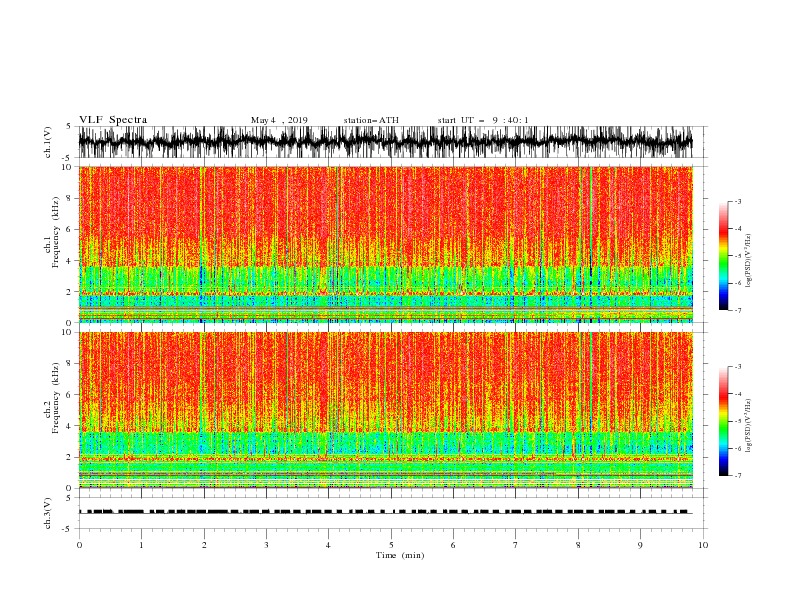Select the "ch.2 Frequency (kHz)" axis label

click(52, 398)
